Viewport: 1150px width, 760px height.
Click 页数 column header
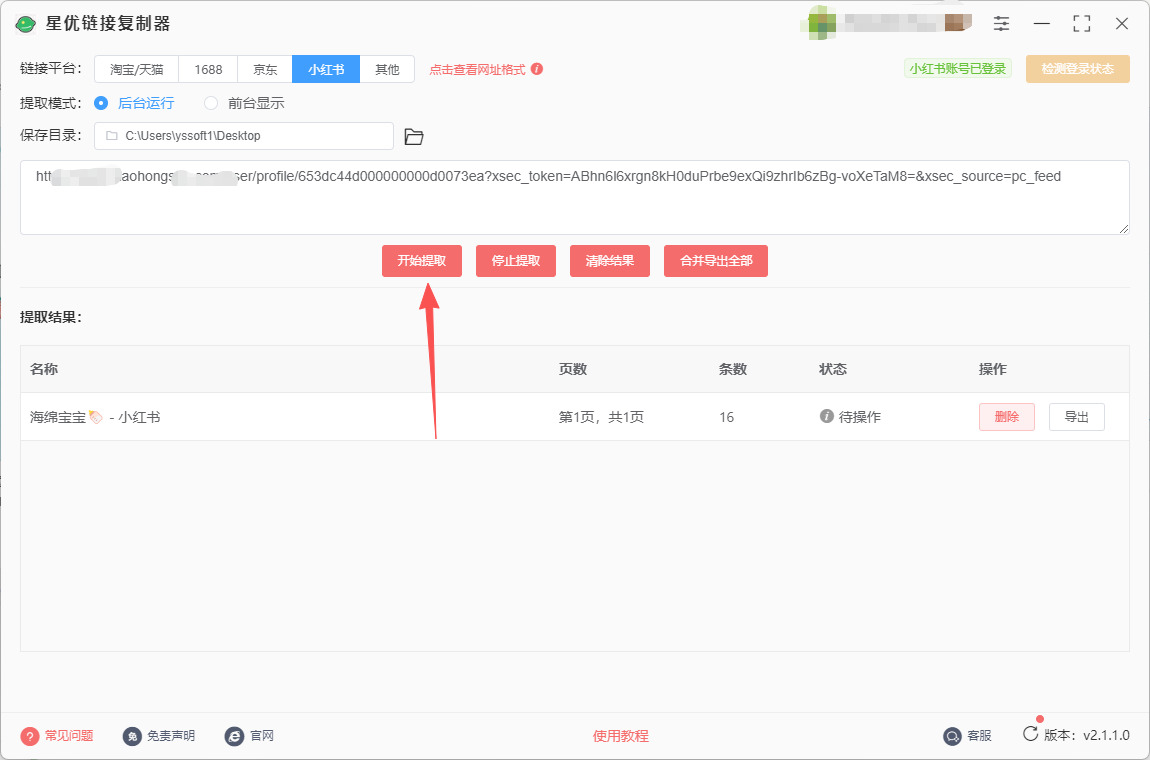coord(573,369)
